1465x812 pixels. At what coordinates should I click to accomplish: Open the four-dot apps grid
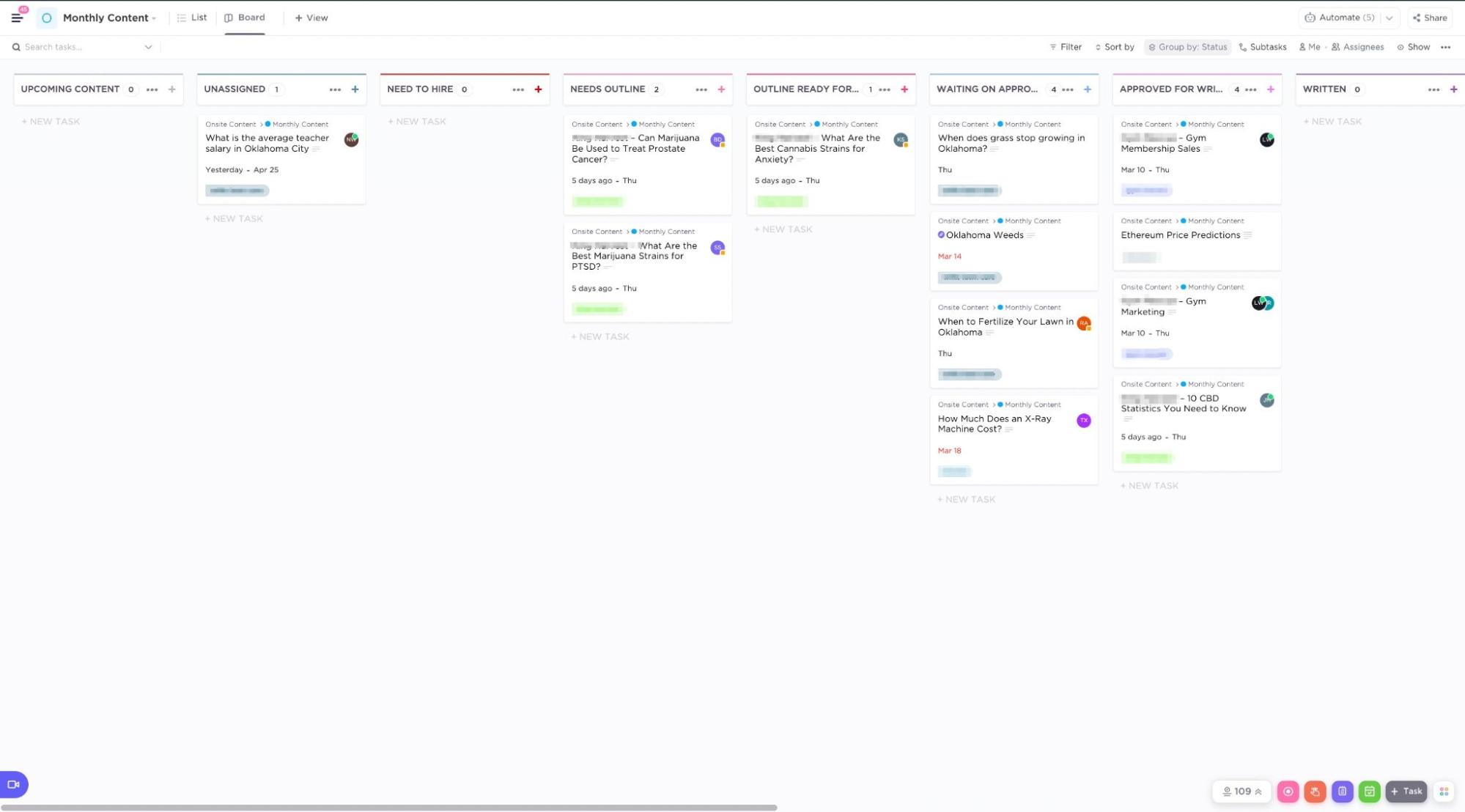click(x=1444, y=791)
